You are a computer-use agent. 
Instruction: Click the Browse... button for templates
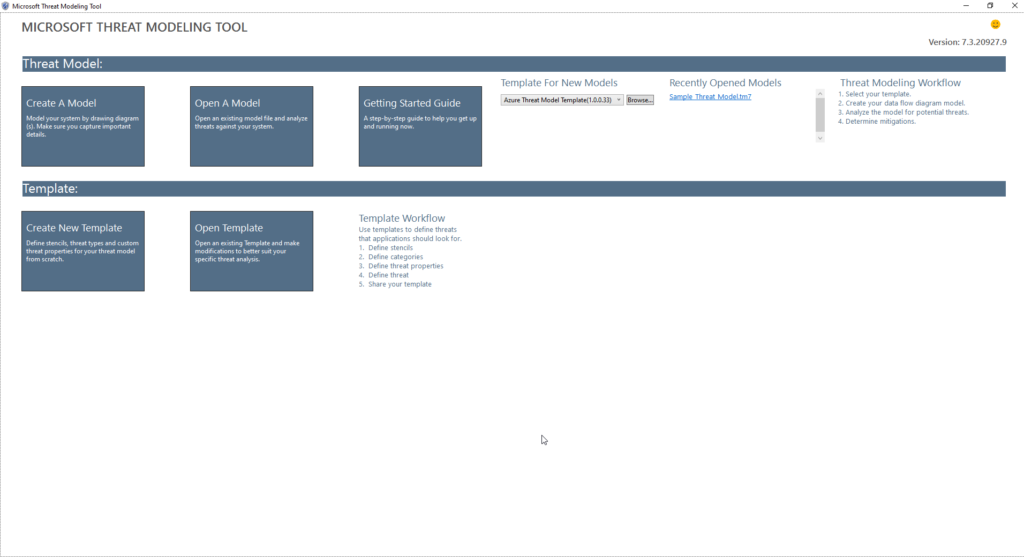(x=640, y=100)
